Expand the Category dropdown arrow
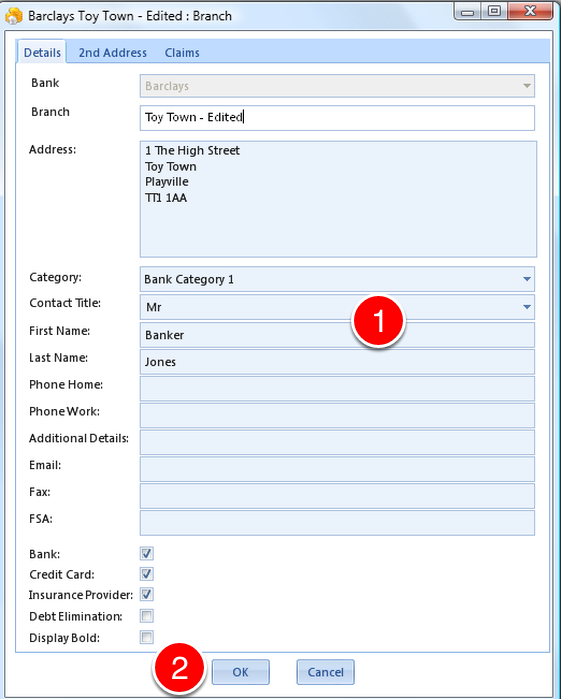The image size is (561, 699). click(x=527, y=279)
